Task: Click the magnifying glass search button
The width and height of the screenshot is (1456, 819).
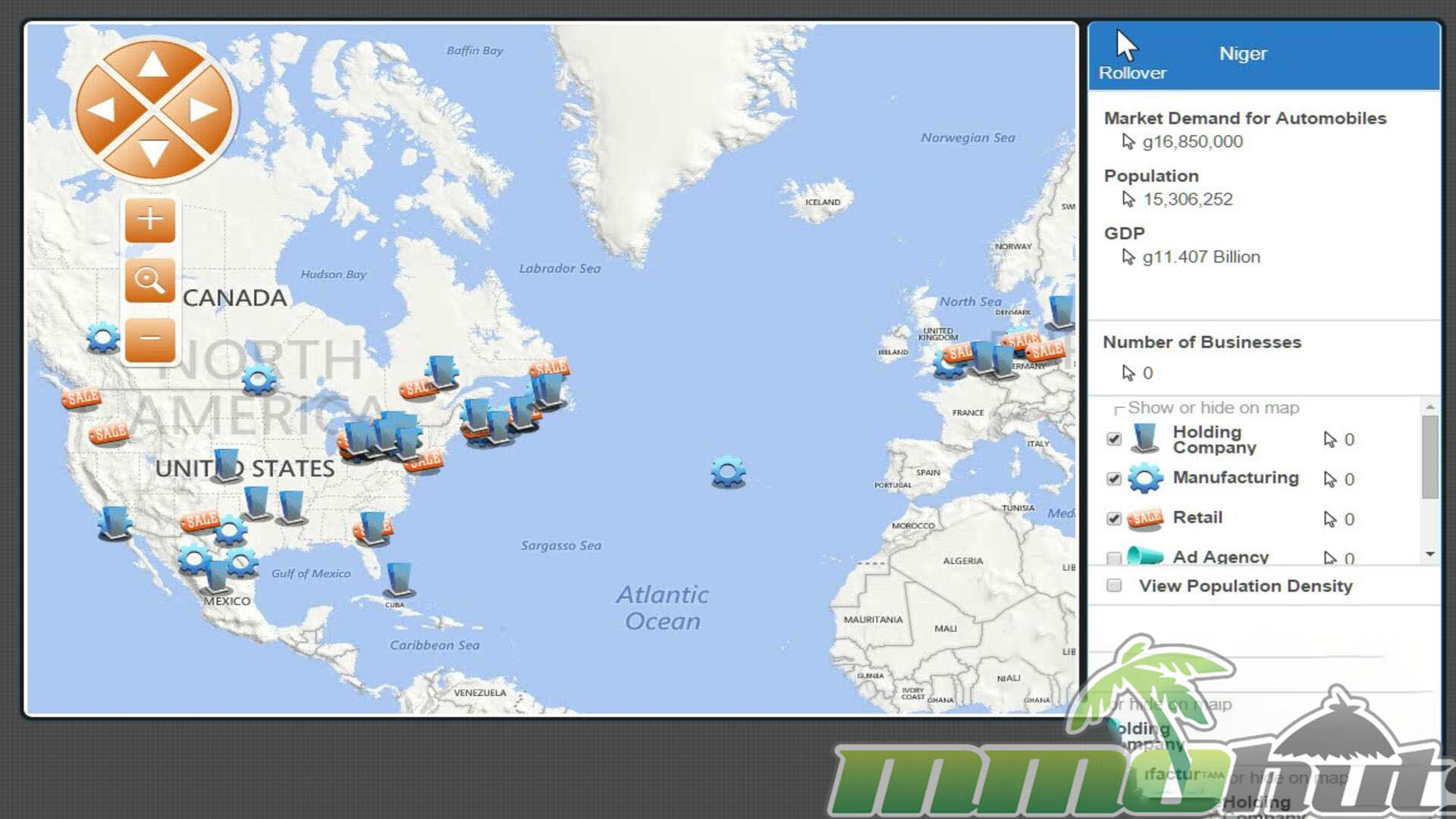Action: (x=150, y=280)
